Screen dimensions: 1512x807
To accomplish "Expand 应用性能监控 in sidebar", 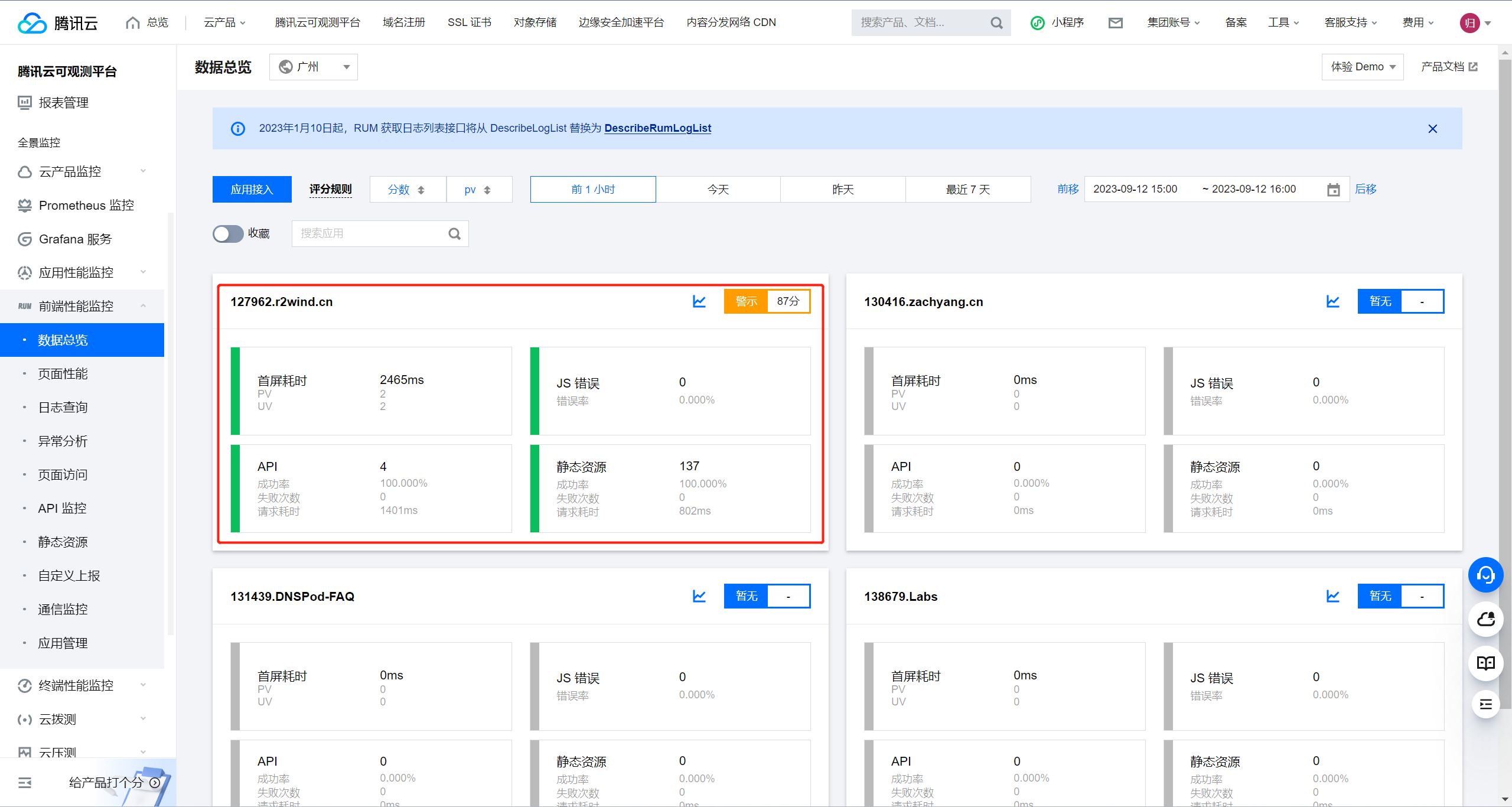I will pos(82,272).
